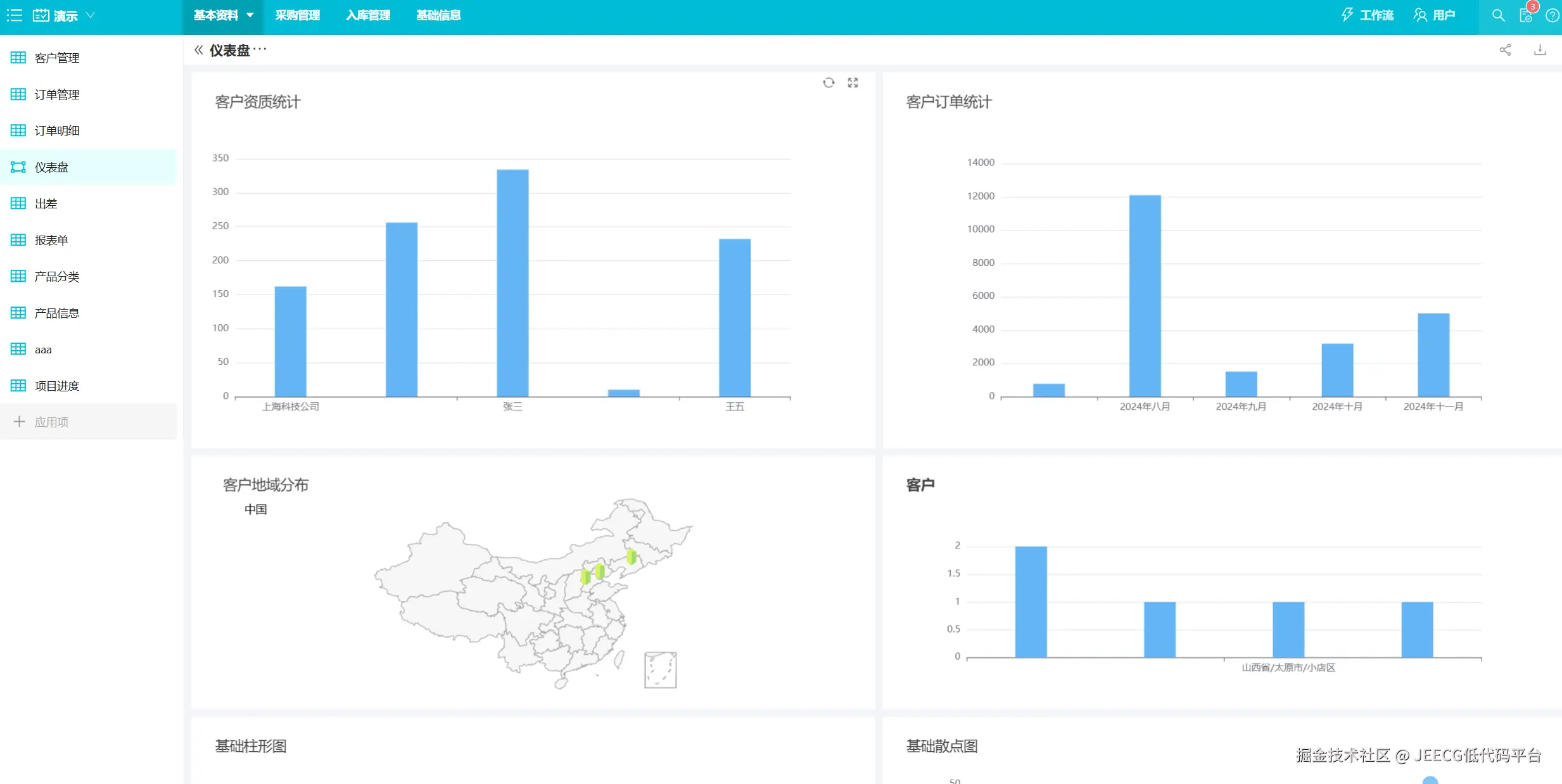Switch to 采购管理 menu tab
1562x784 pixels.
point(297,15)
